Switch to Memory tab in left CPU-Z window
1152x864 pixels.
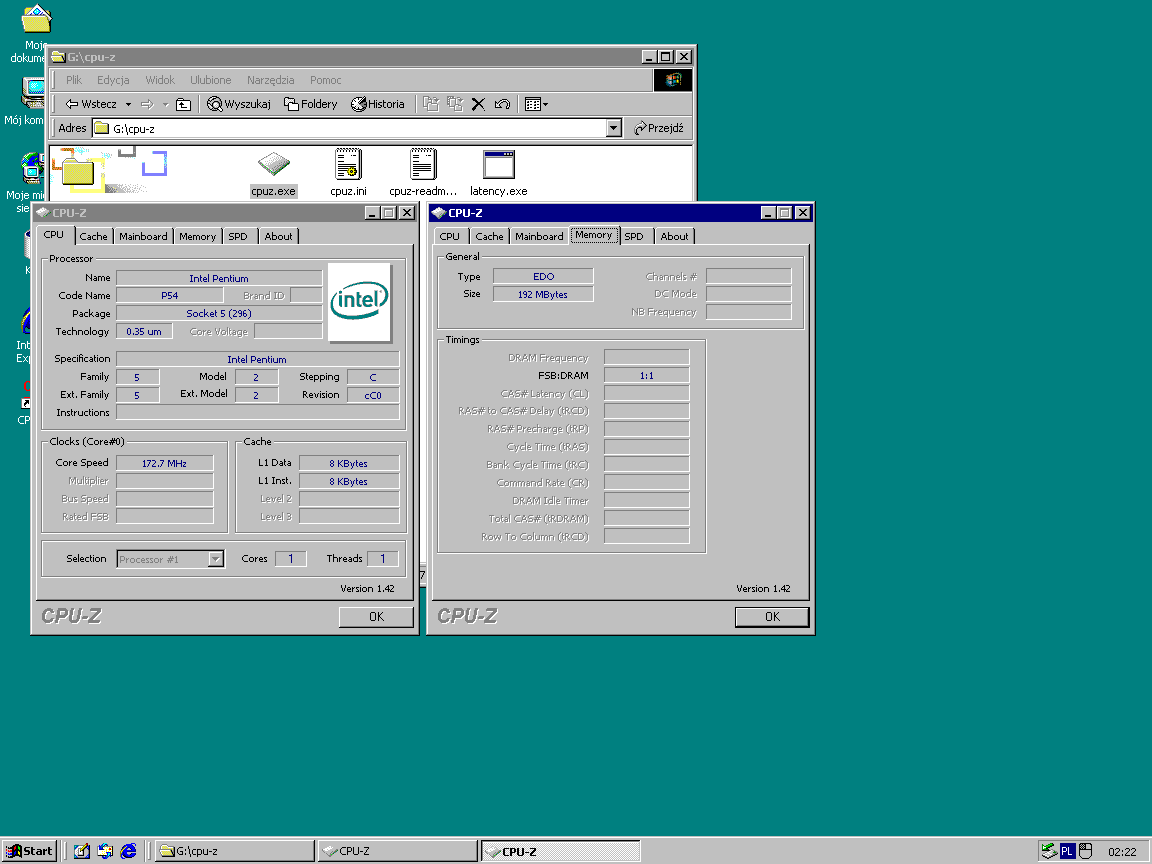point(198,237)
